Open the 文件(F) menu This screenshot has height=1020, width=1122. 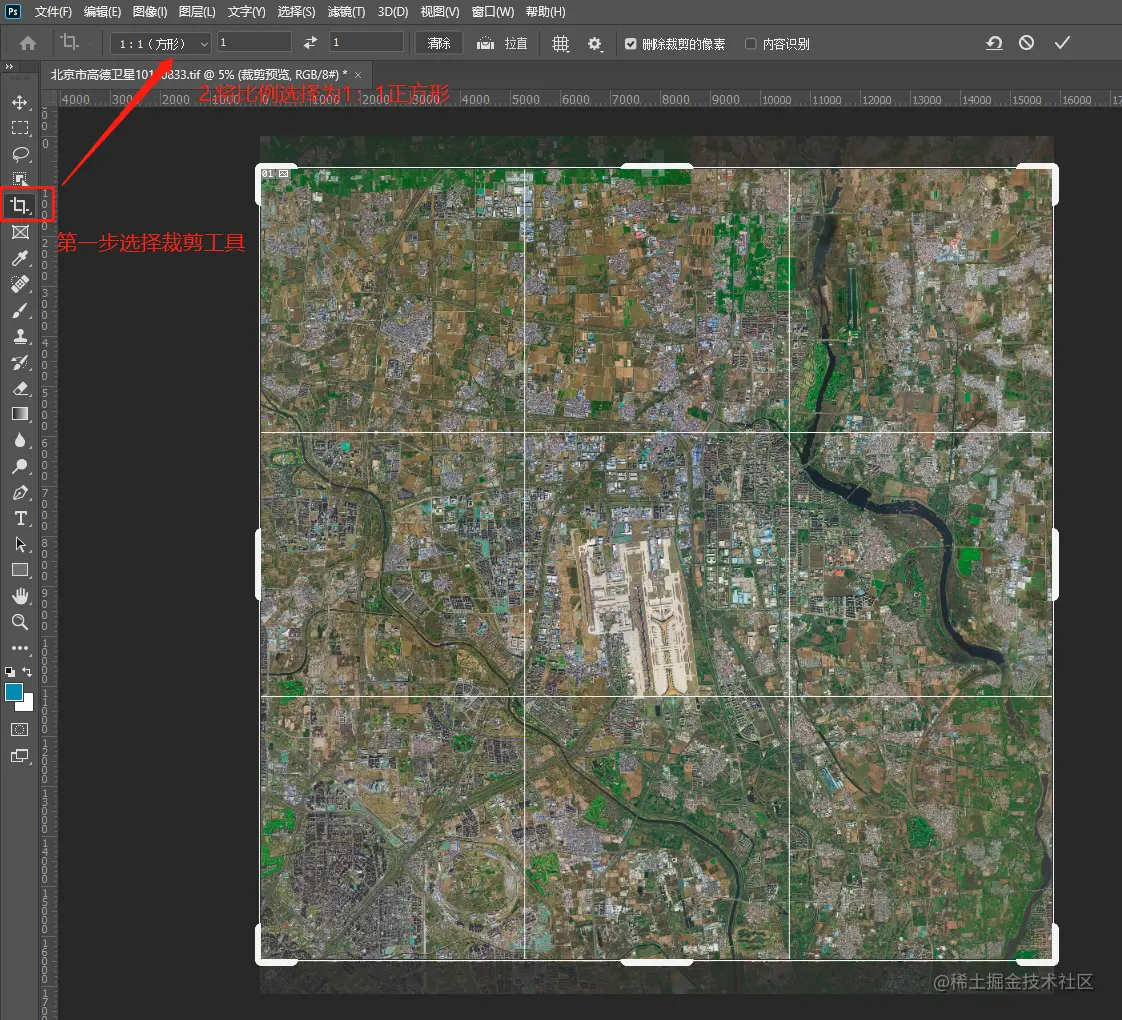[x=53, y=11]
